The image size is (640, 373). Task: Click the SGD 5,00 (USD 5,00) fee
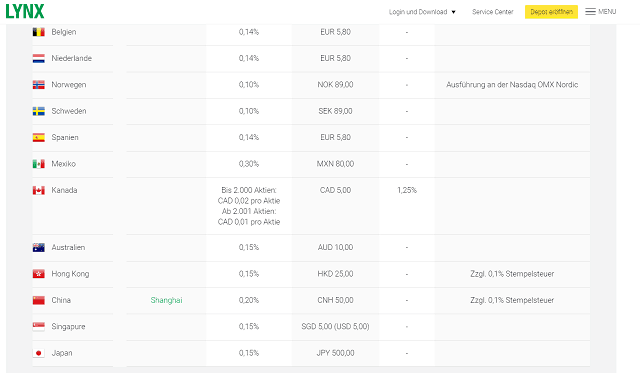click(336, 326)
